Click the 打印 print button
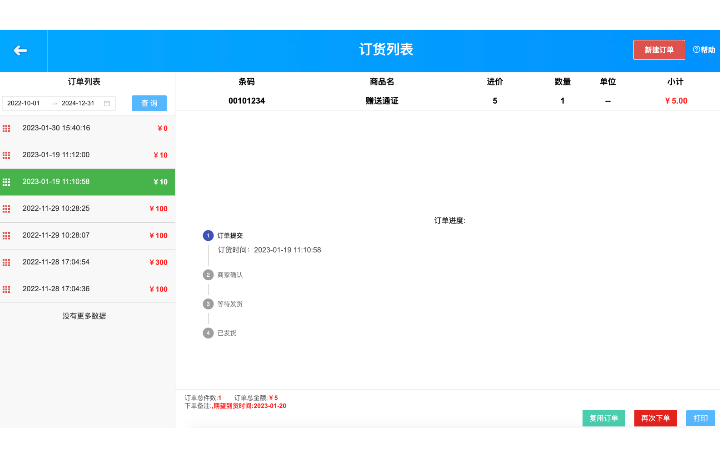This screenshot has height=450, width=720. (700, 418)
